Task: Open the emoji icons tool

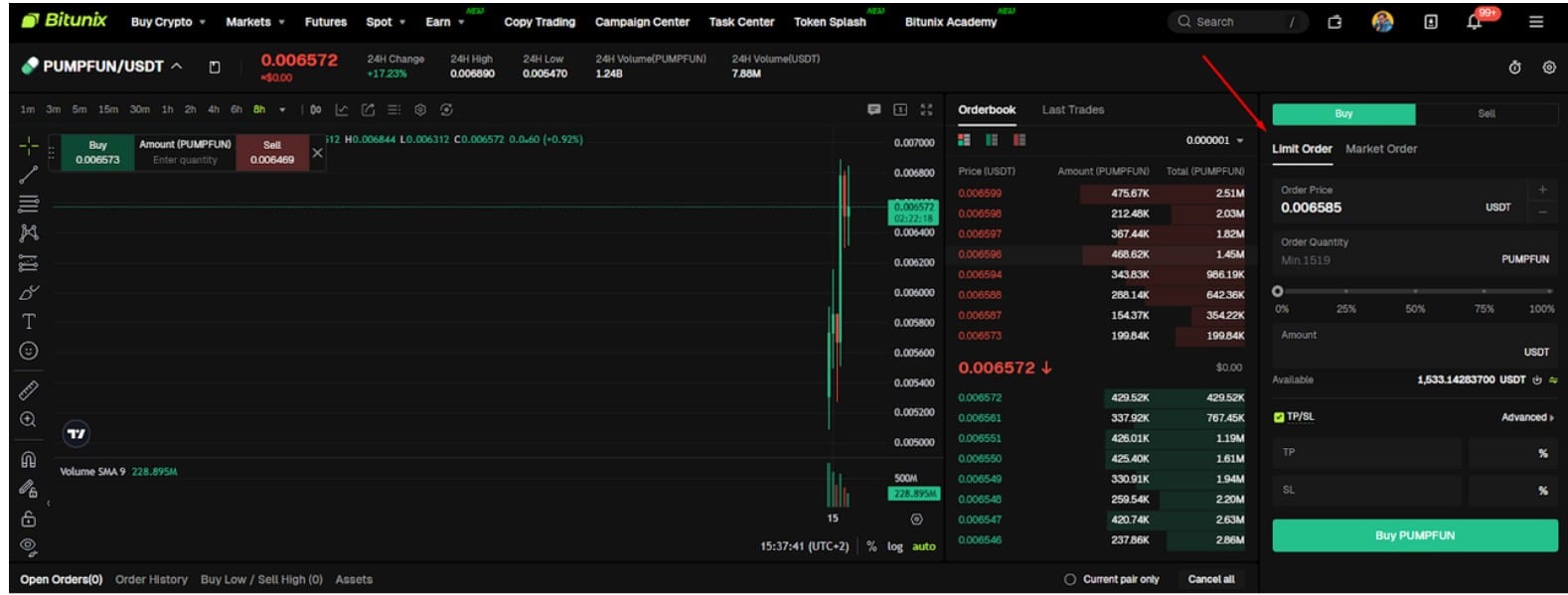Action: coord(29,351)
